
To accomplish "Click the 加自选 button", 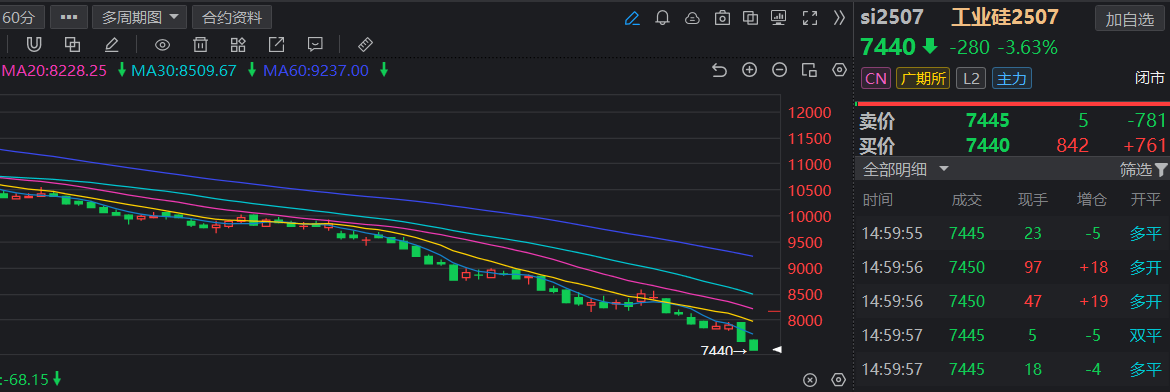I will pyautogui.click(x=1129, y=19).
